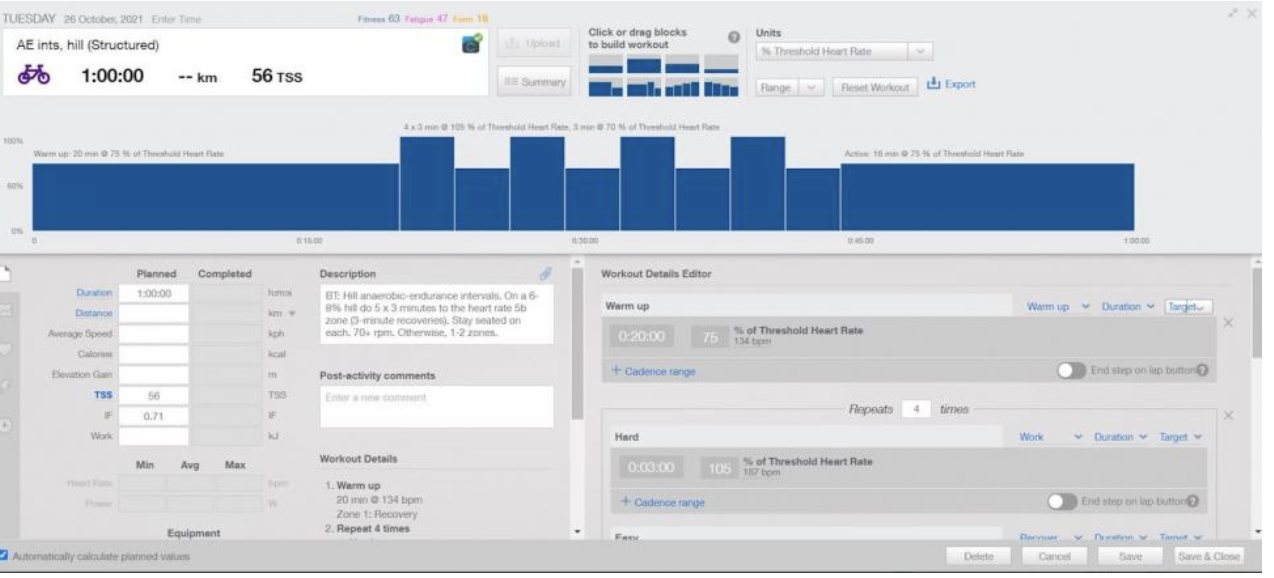Image resolution: width=1274 pixels, height=578 pixels.
Task: Click the planned IF field showing 0.71
Action: click(x=152, y=415)
